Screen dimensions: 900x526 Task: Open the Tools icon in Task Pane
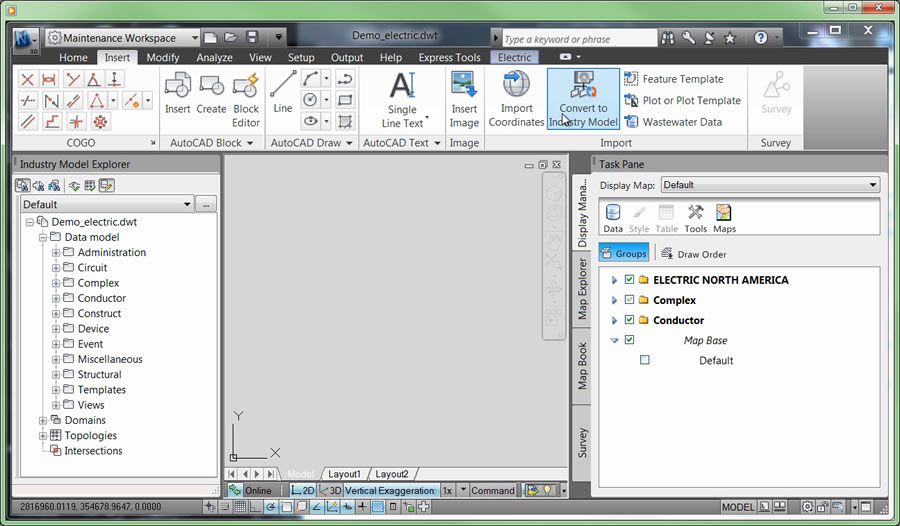(x=696, y=218)
